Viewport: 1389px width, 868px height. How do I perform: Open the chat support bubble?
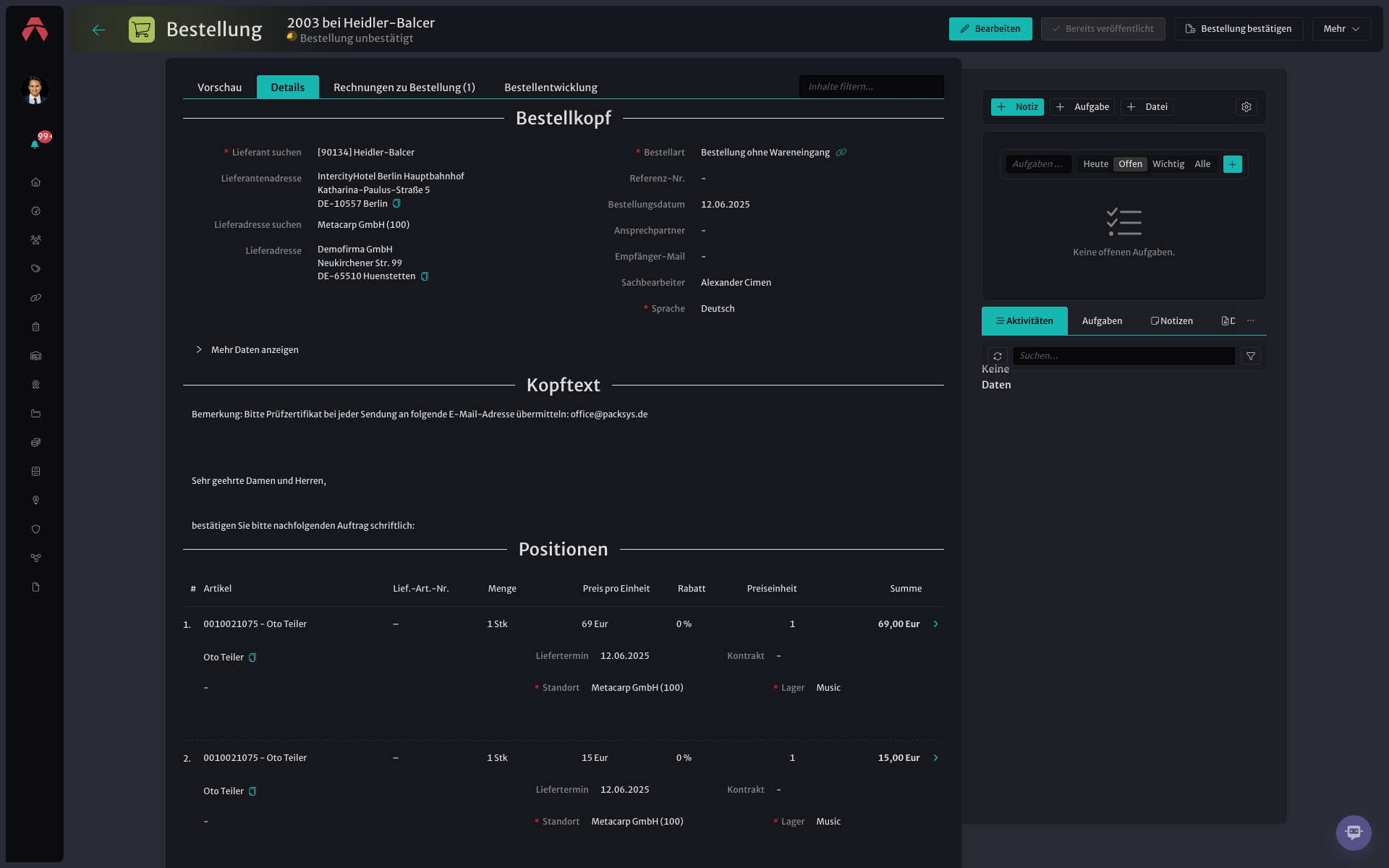tap(1354, 833)
